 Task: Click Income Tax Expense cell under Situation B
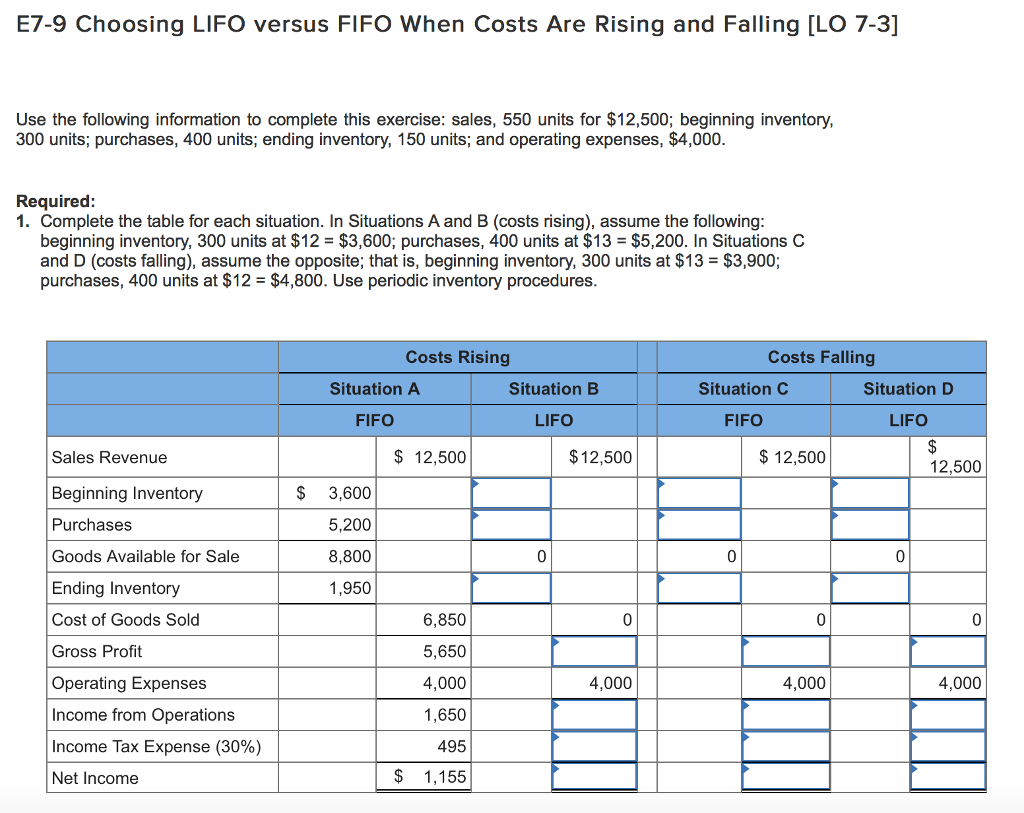click(x=595, y=746)
